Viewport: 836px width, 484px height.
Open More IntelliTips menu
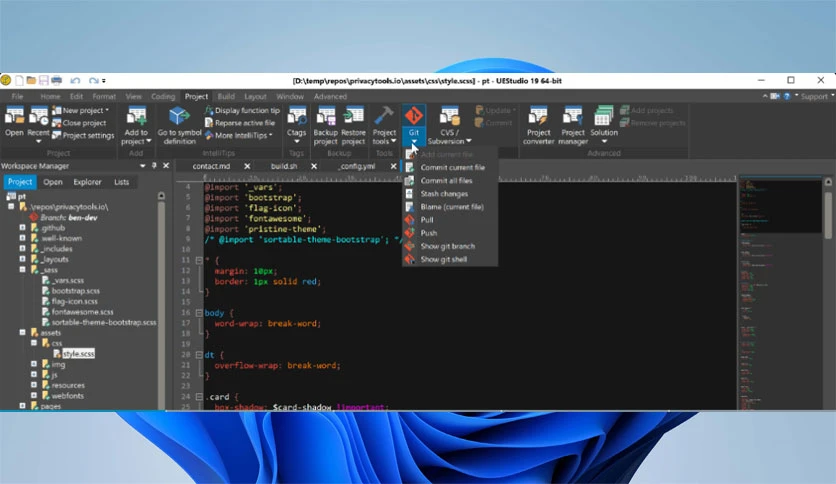coord(239,135)
